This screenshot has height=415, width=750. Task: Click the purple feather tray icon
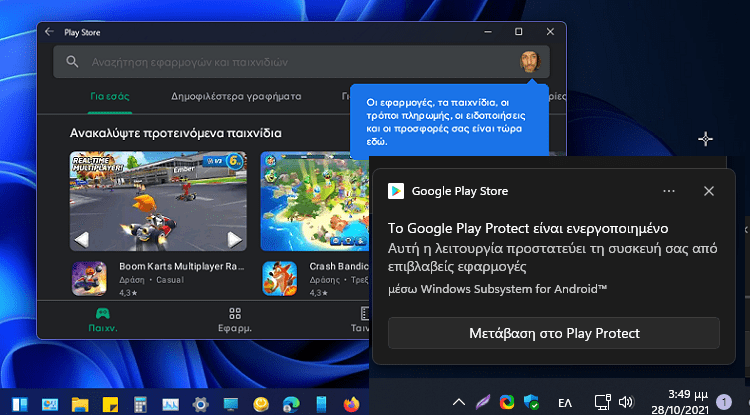[483, 402]
